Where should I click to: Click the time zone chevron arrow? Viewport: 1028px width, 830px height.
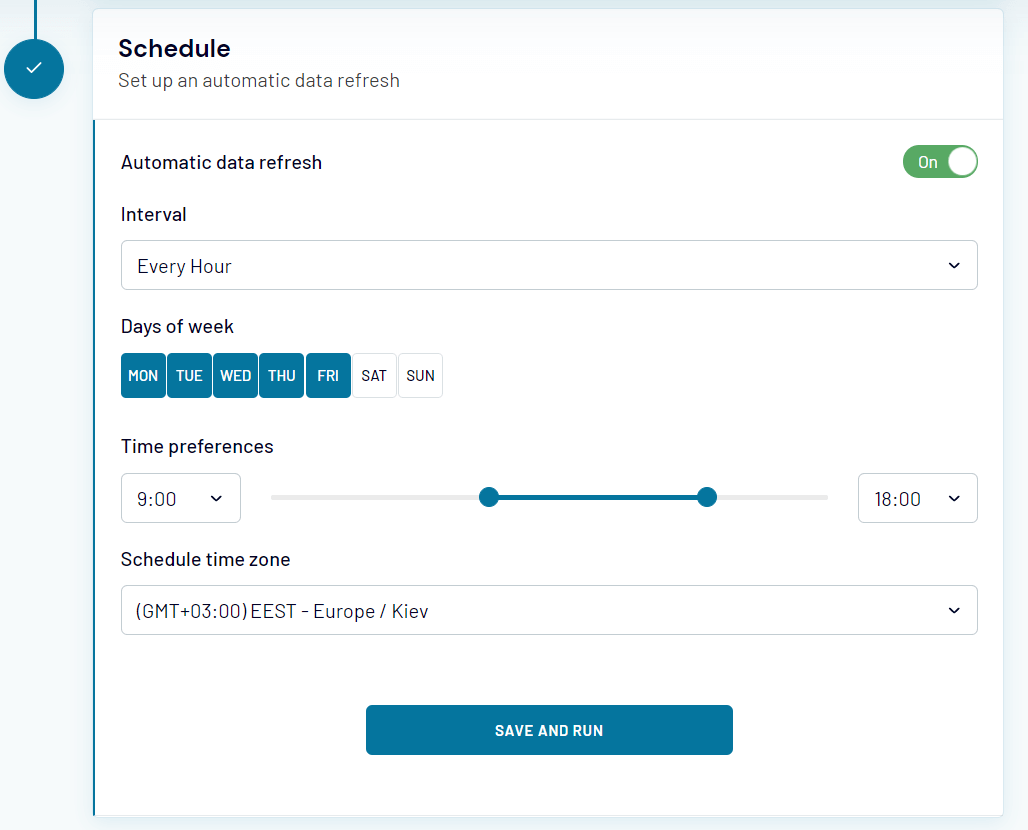coord(954,610)
